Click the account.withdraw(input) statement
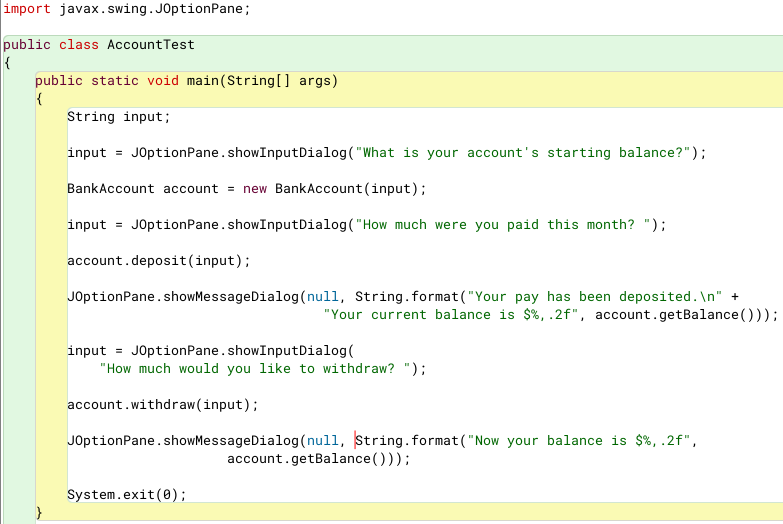Screen dimensions: 783x524 162,405
